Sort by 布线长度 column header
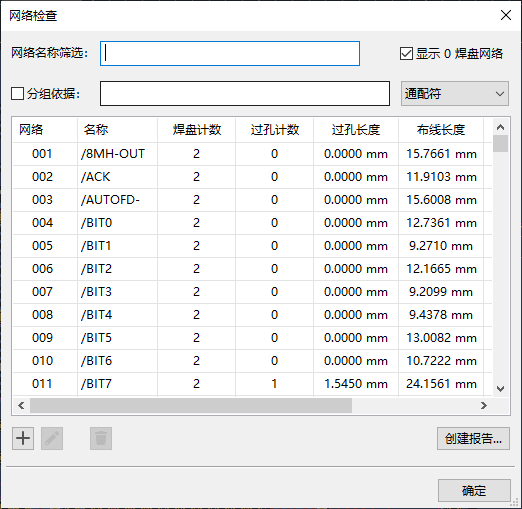 pos(441,130)
